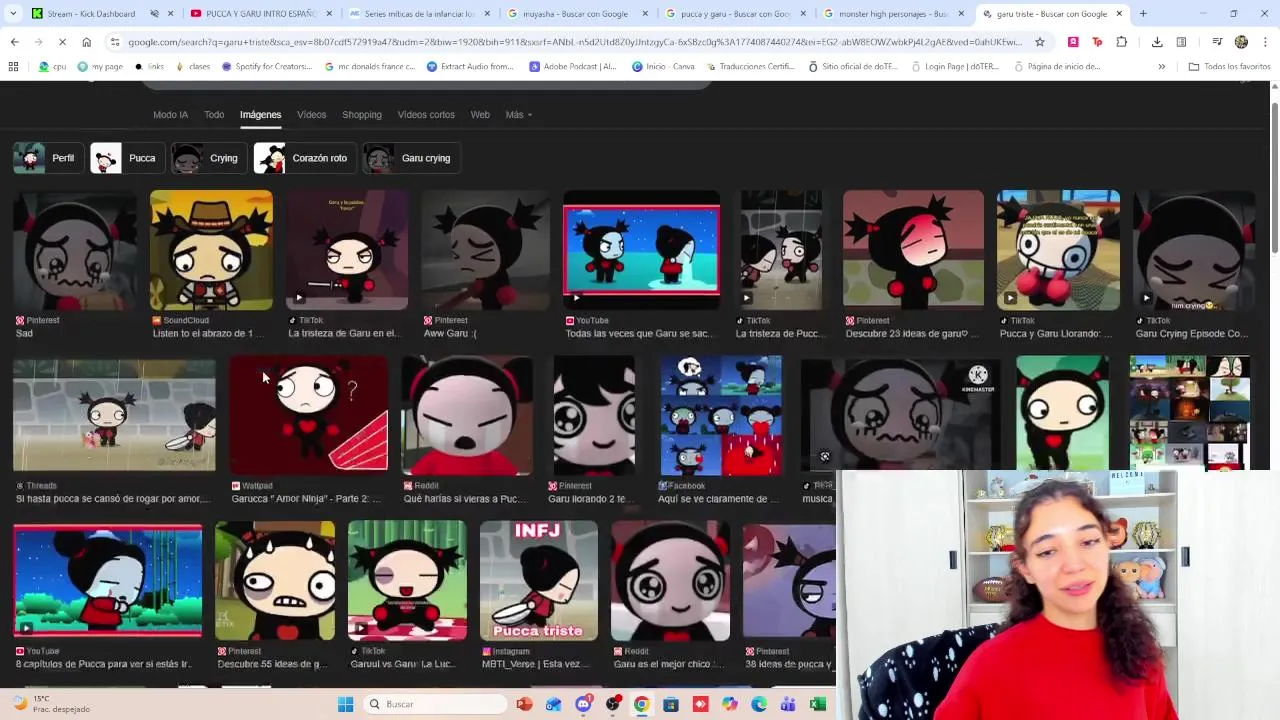Apply the 'Corazón roto' filter chip

coord(303,158)
